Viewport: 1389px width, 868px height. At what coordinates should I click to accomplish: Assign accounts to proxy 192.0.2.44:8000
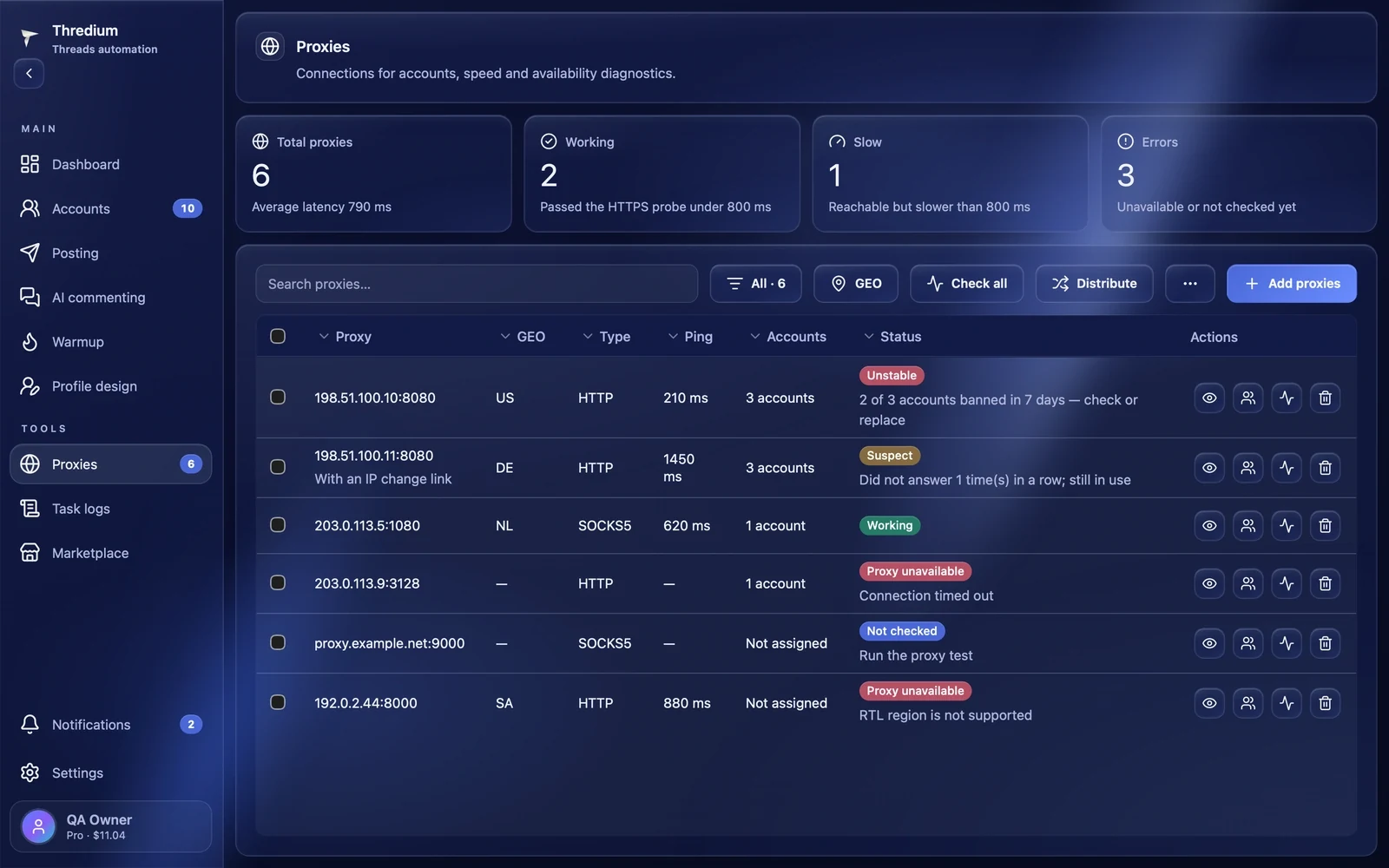click(1247, 703)
